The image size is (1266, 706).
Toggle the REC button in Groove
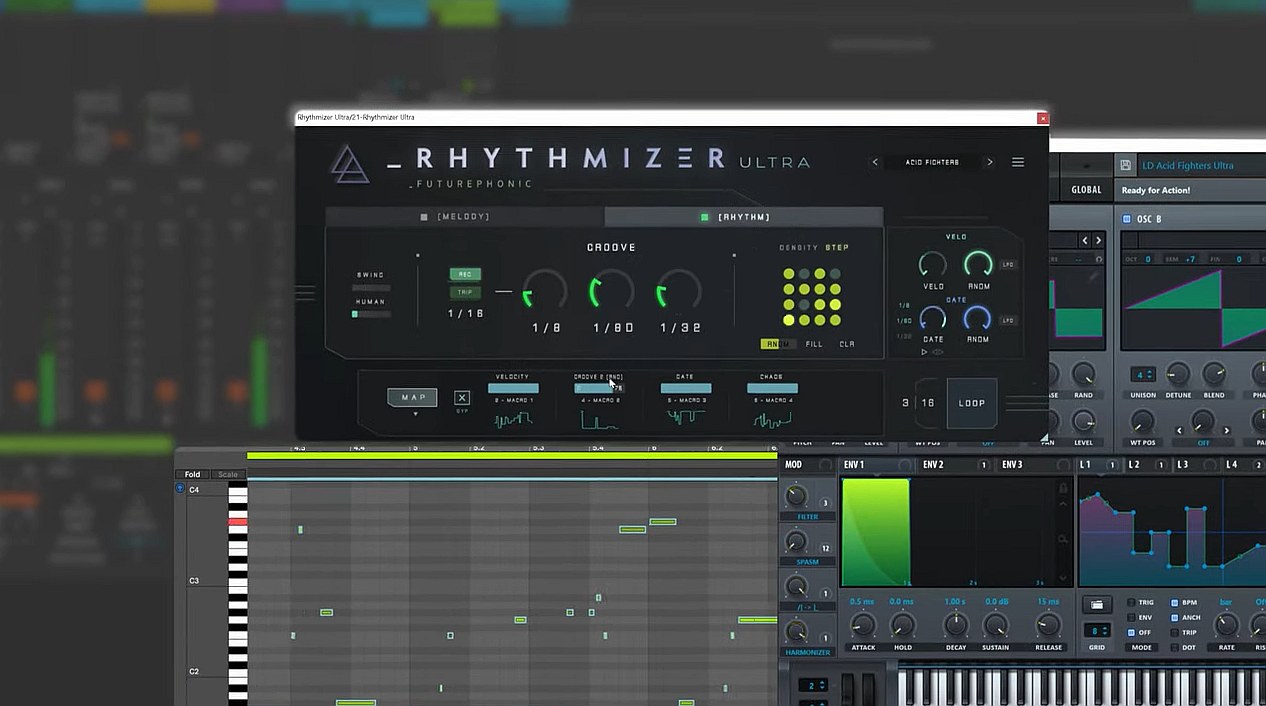(465, 274)
